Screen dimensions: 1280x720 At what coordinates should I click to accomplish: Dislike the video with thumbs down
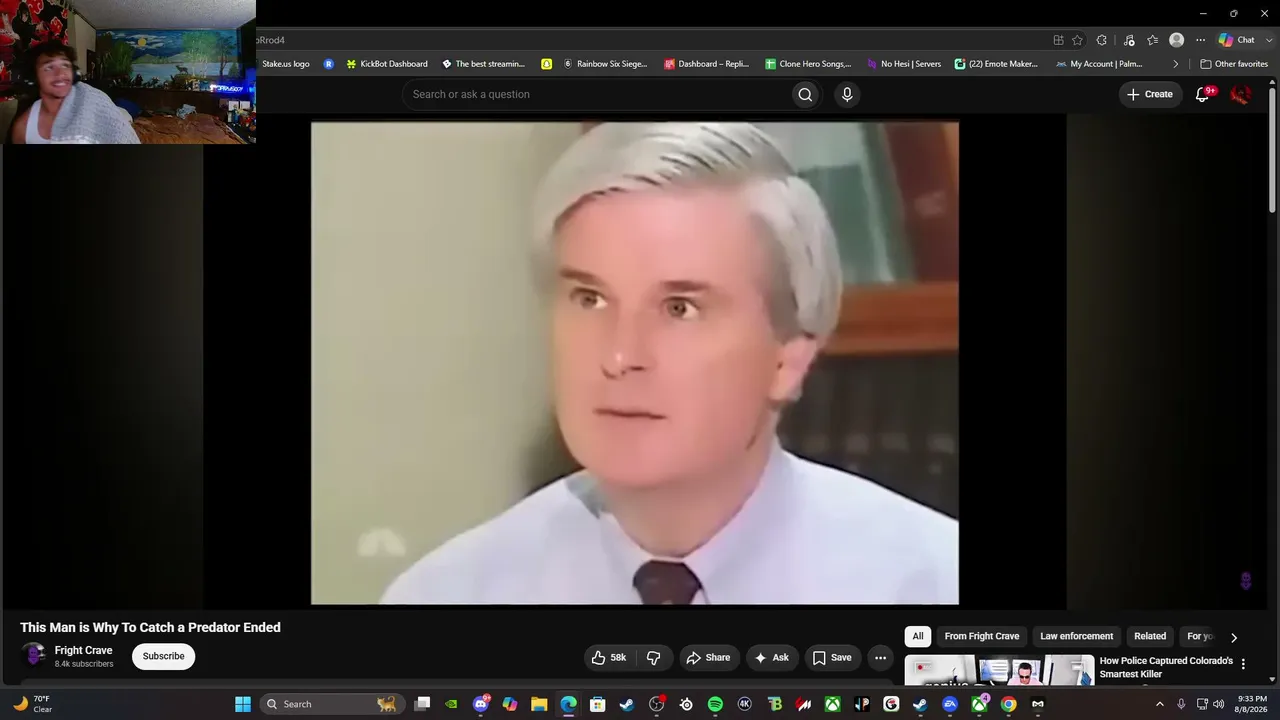(x=654, y=657)
